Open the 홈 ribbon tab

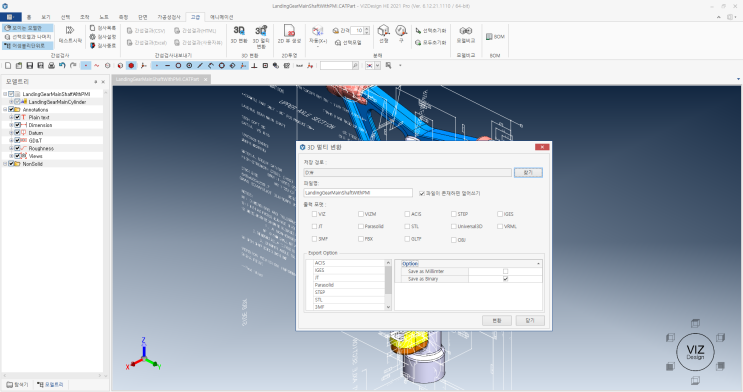[x=28, y=17]
